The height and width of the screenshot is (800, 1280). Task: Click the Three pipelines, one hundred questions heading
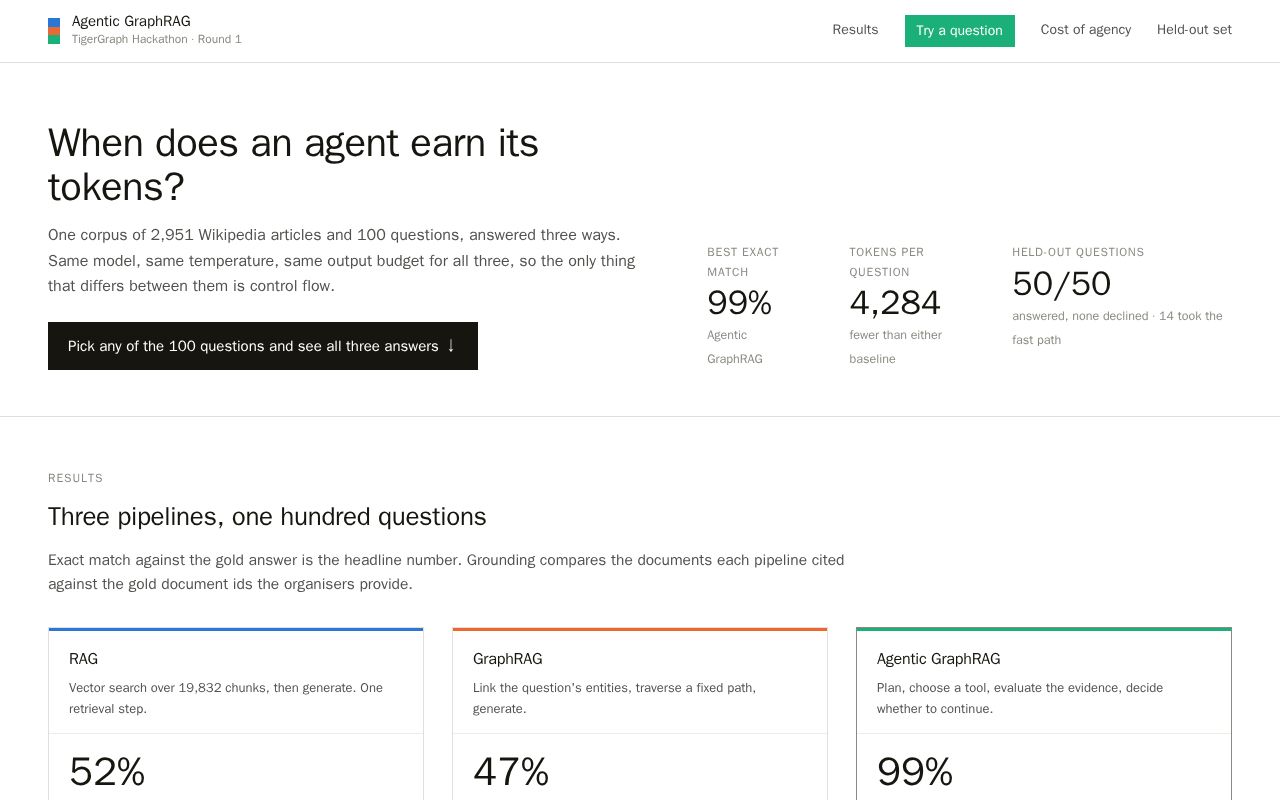point(267,517)
